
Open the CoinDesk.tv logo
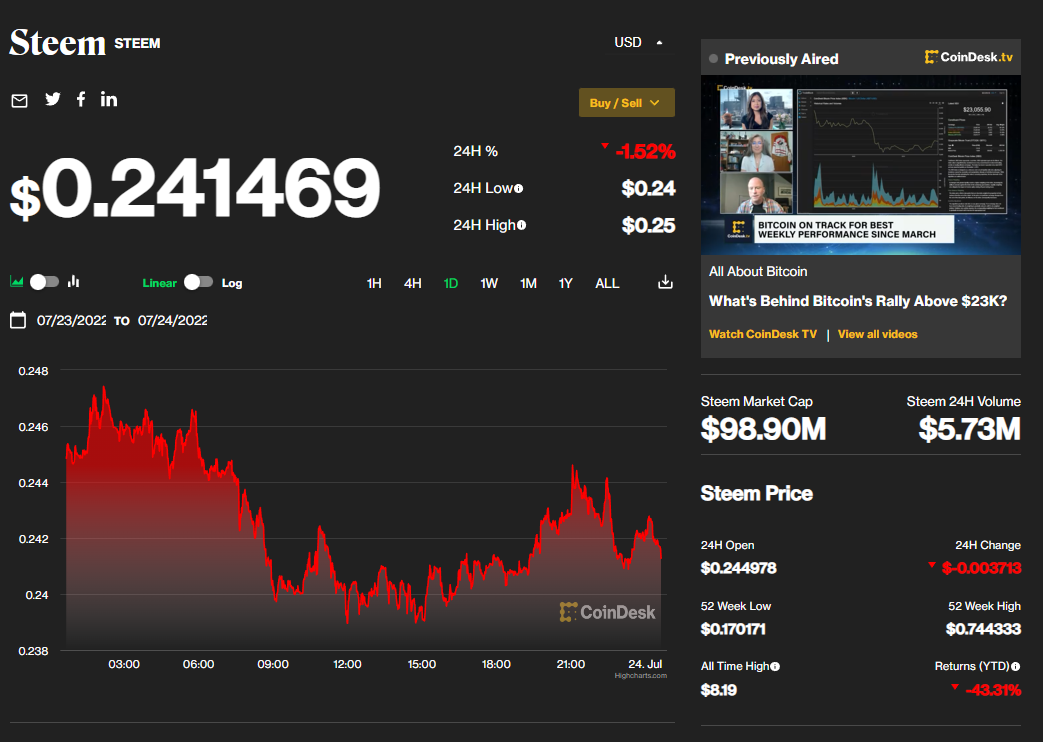click(968, 57)
